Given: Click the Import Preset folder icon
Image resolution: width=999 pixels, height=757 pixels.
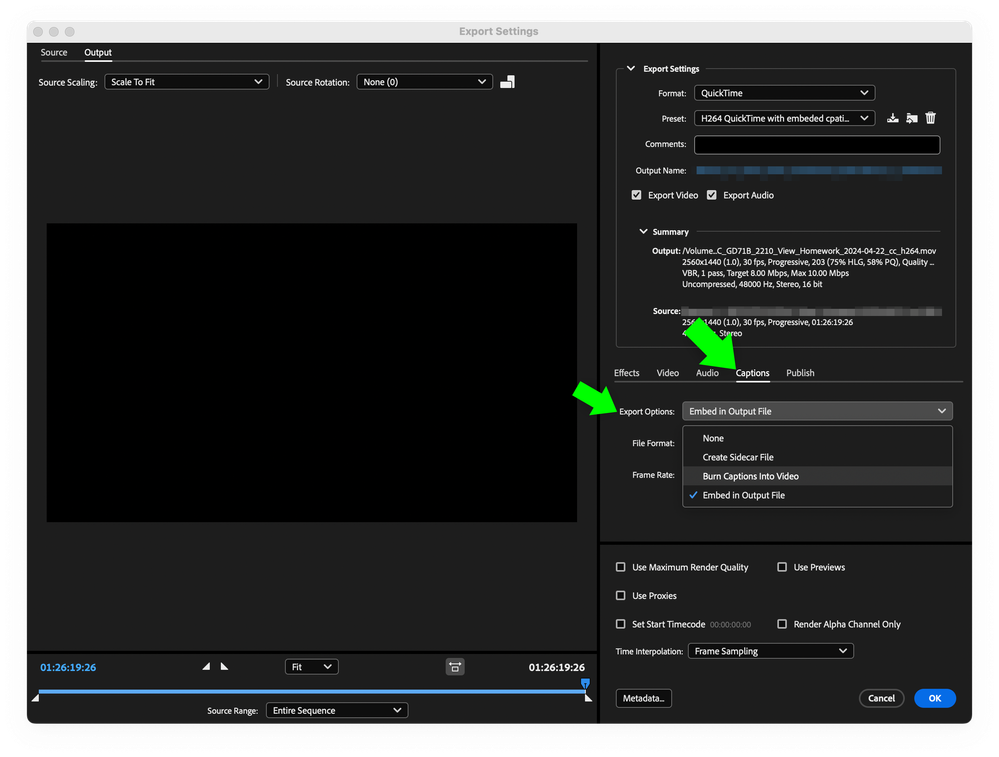Looking at the screenshot, I should 911,117.
